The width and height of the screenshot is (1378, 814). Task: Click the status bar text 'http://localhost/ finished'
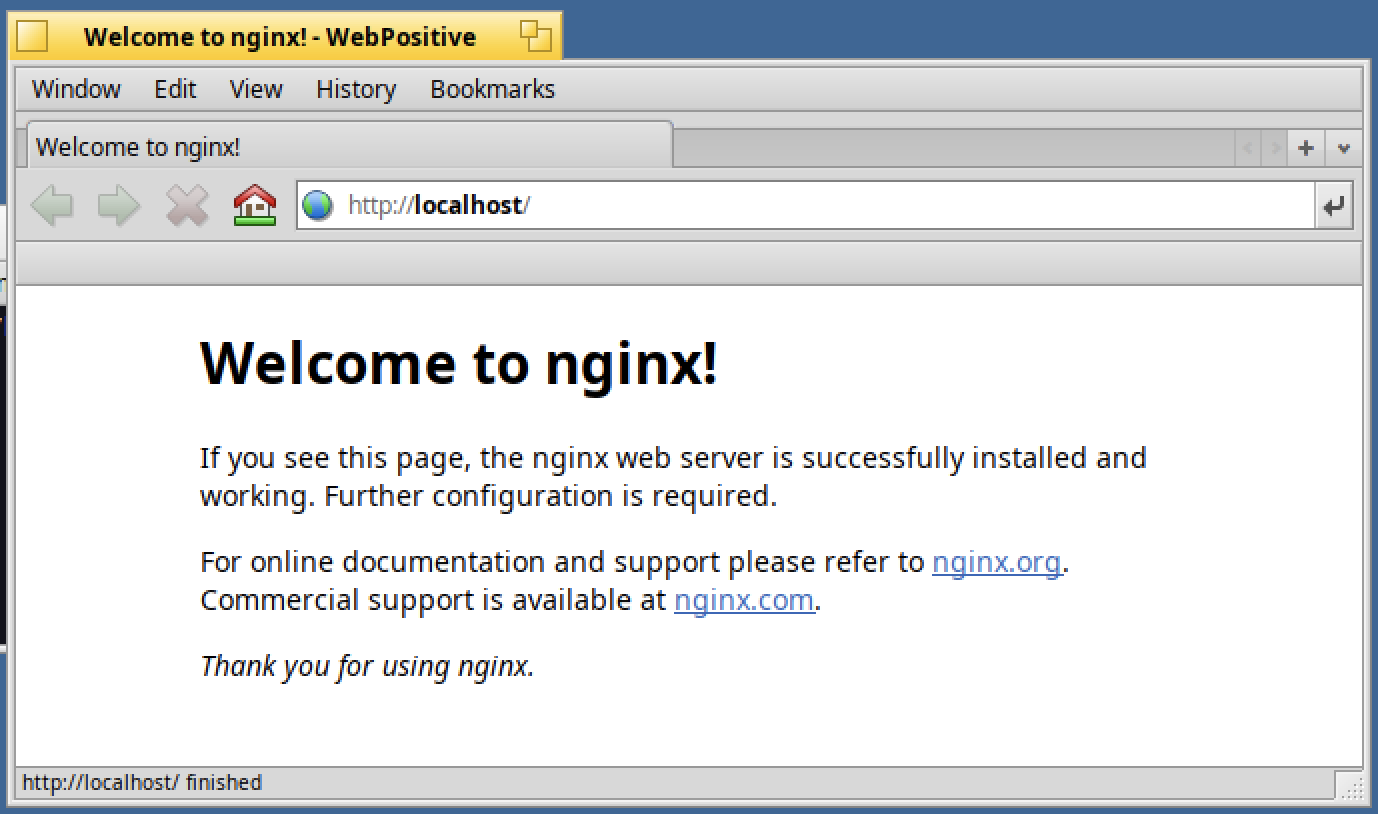[x=142, y=782]
